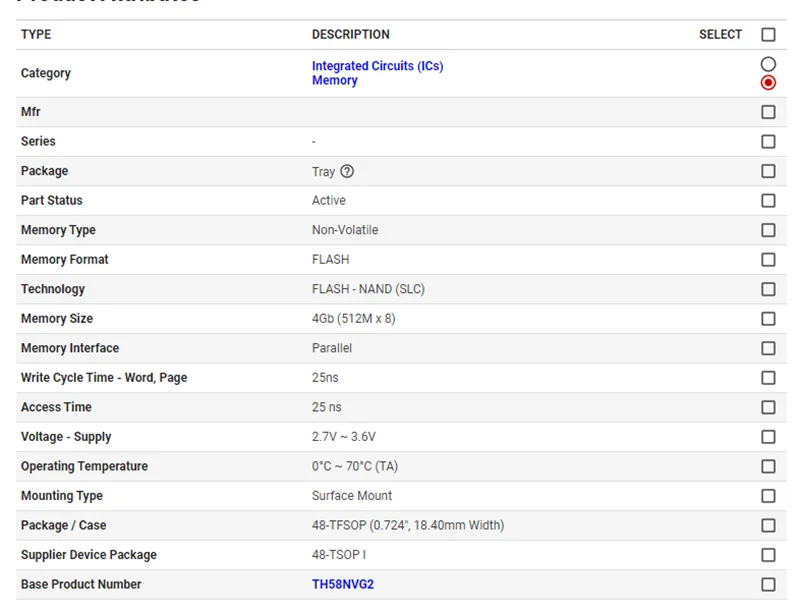800x612 pixels.
Task: Tick the Memory Interface Parallel checkbox
Action: (768, 348)
